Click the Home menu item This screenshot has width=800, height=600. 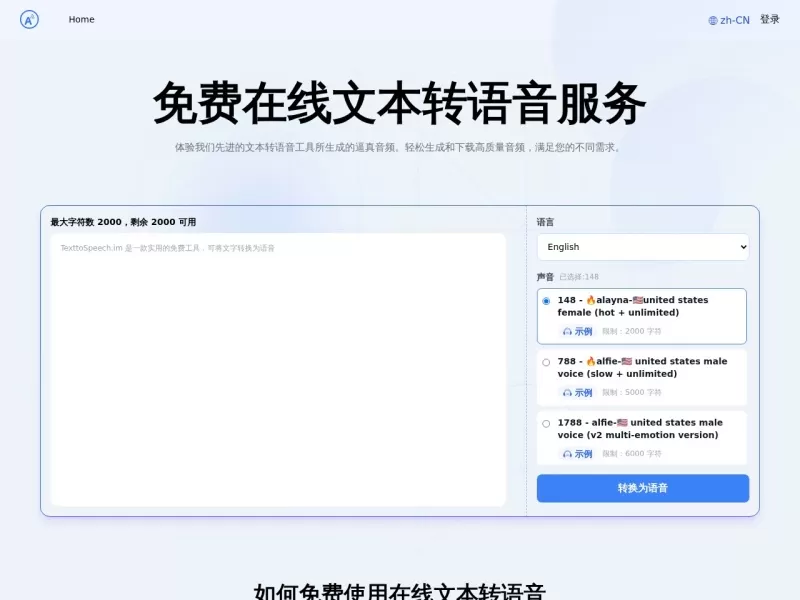tap(80, 19)
